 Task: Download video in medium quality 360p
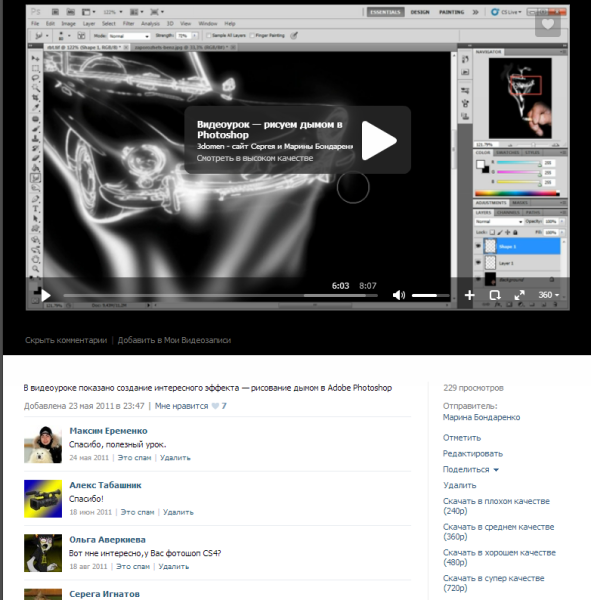[x=498, y=532]
